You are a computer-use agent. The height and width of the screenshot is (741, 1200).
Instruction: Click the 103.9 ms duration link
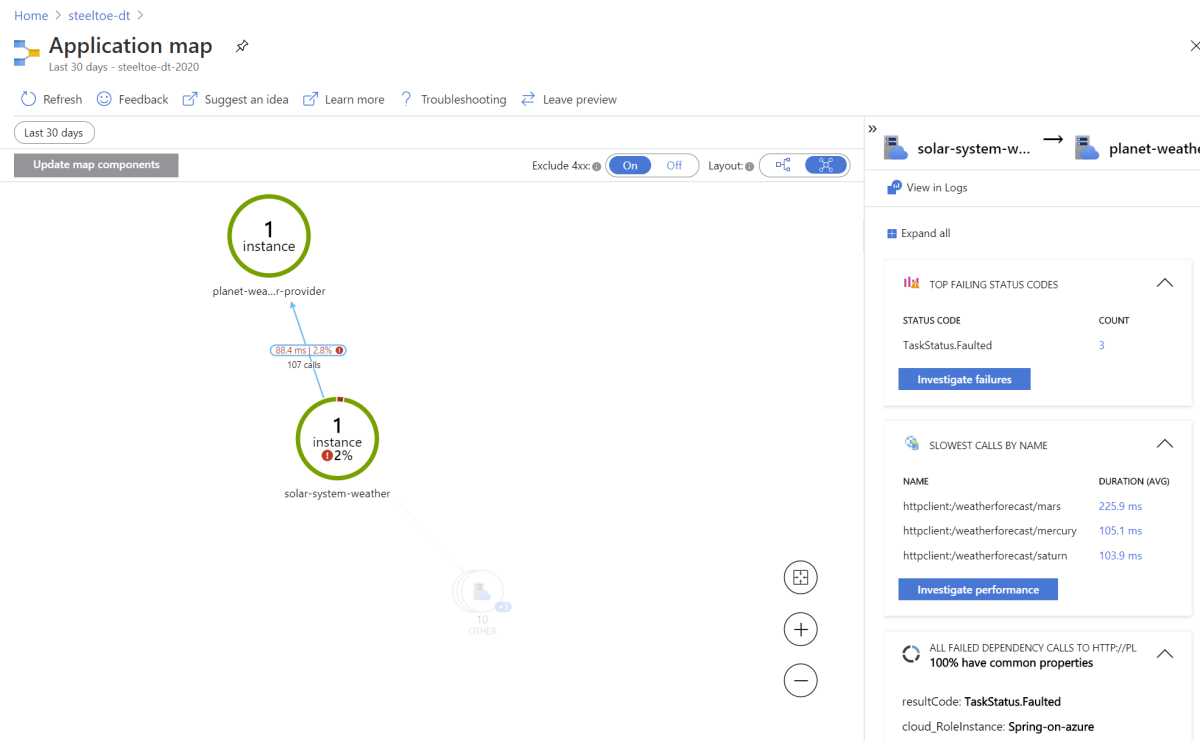pyautogui.click(x=1120, y=556)
